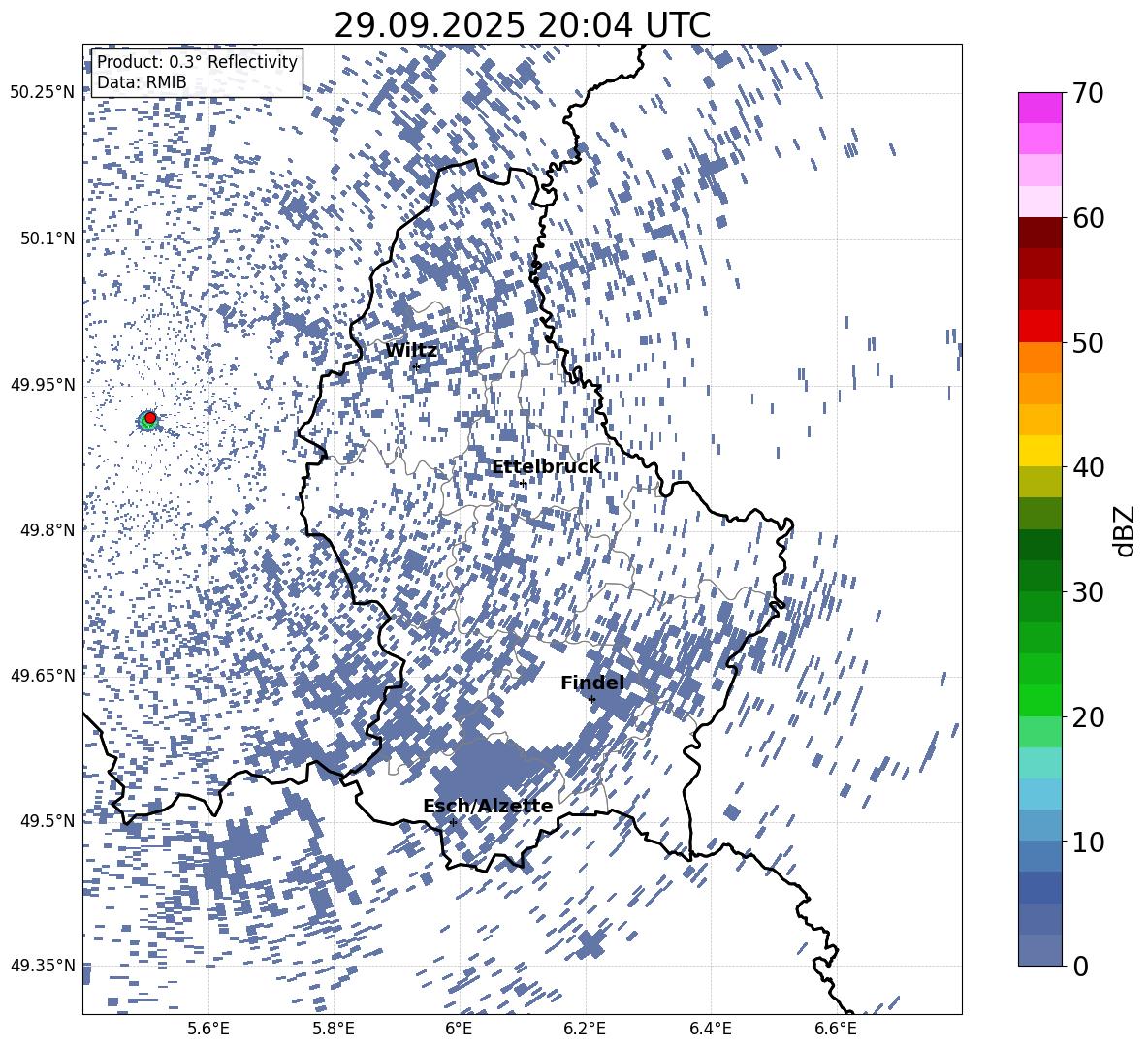The image size is (1148, 1048).
Task: Click the 5.8°E longitude tick label
Action: [334, 1029]
